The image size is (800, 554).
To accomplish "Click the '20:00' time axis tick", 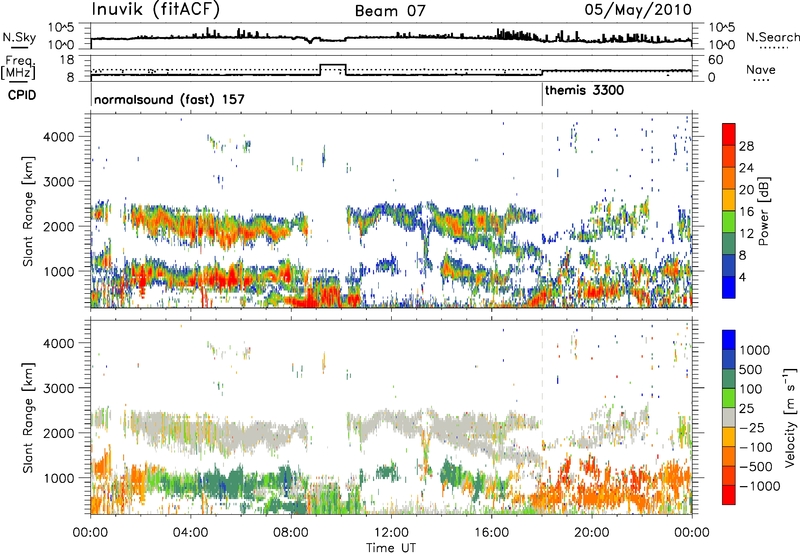I will click(591, 533).
